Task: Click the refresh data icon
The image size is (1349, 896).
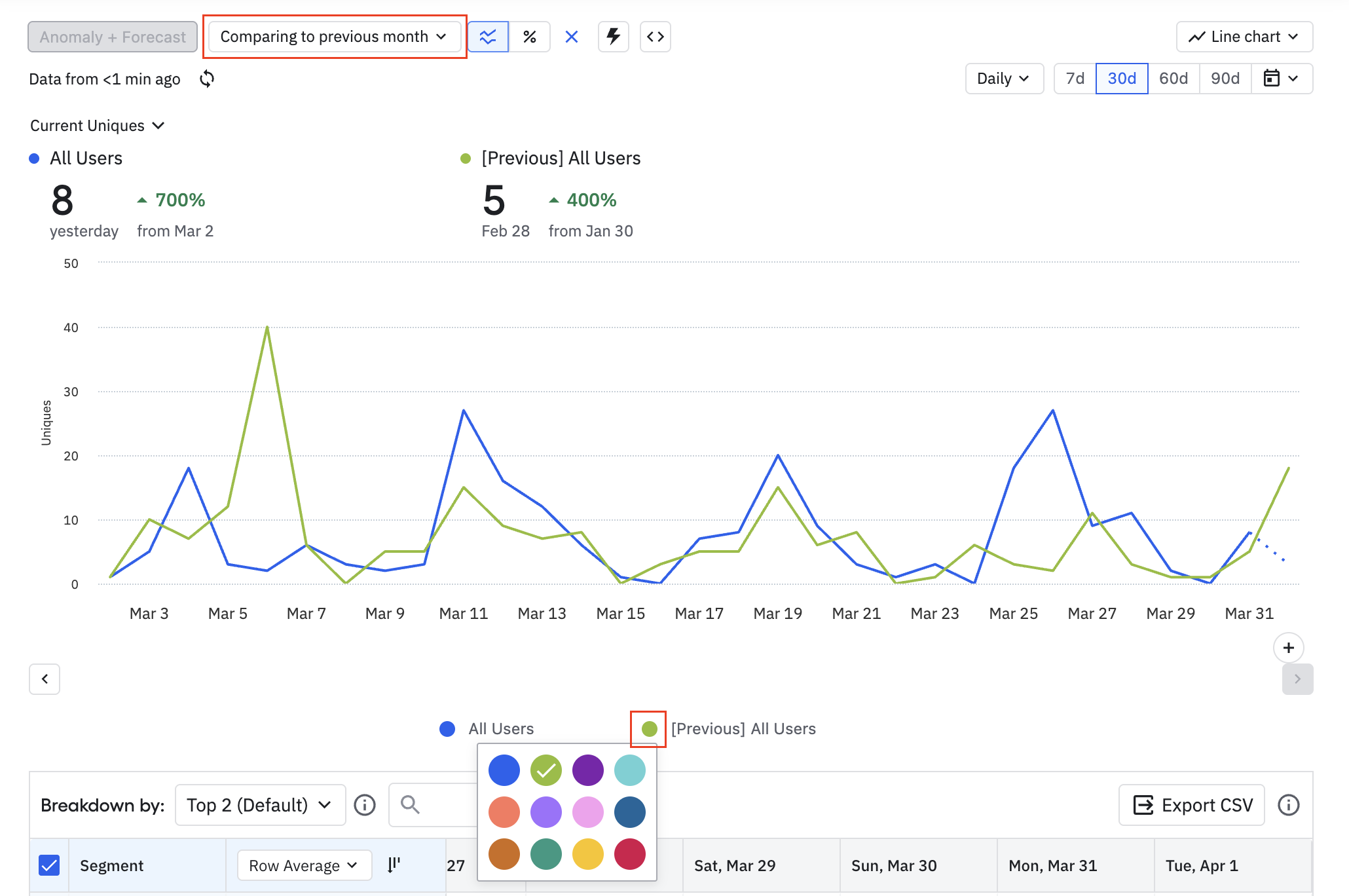Action: 207,79
